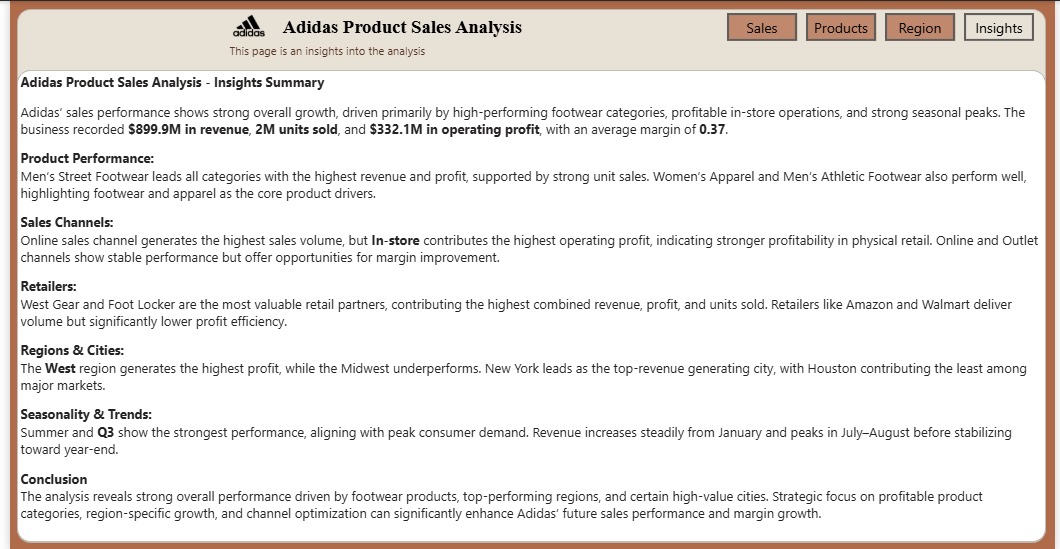Click the bold In-store keyword
The height and width of the screenshot is (549, 1060).
pos(395,241)
